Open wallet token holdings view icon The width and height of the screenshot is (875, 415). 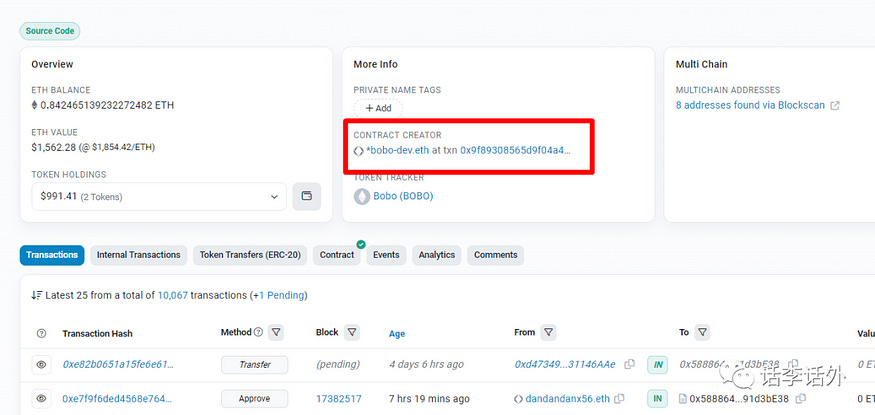(306, 196)
